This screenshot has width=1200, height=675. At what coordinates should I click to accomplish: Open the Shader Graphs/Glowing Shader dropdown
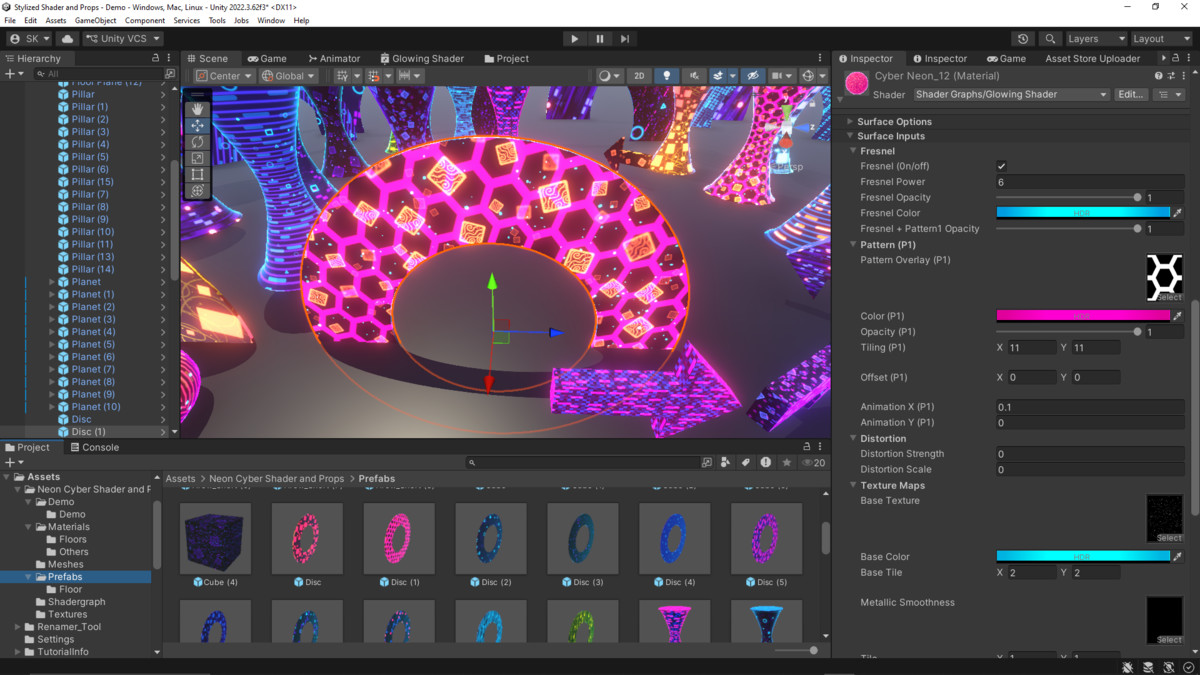pos(1012,95)
